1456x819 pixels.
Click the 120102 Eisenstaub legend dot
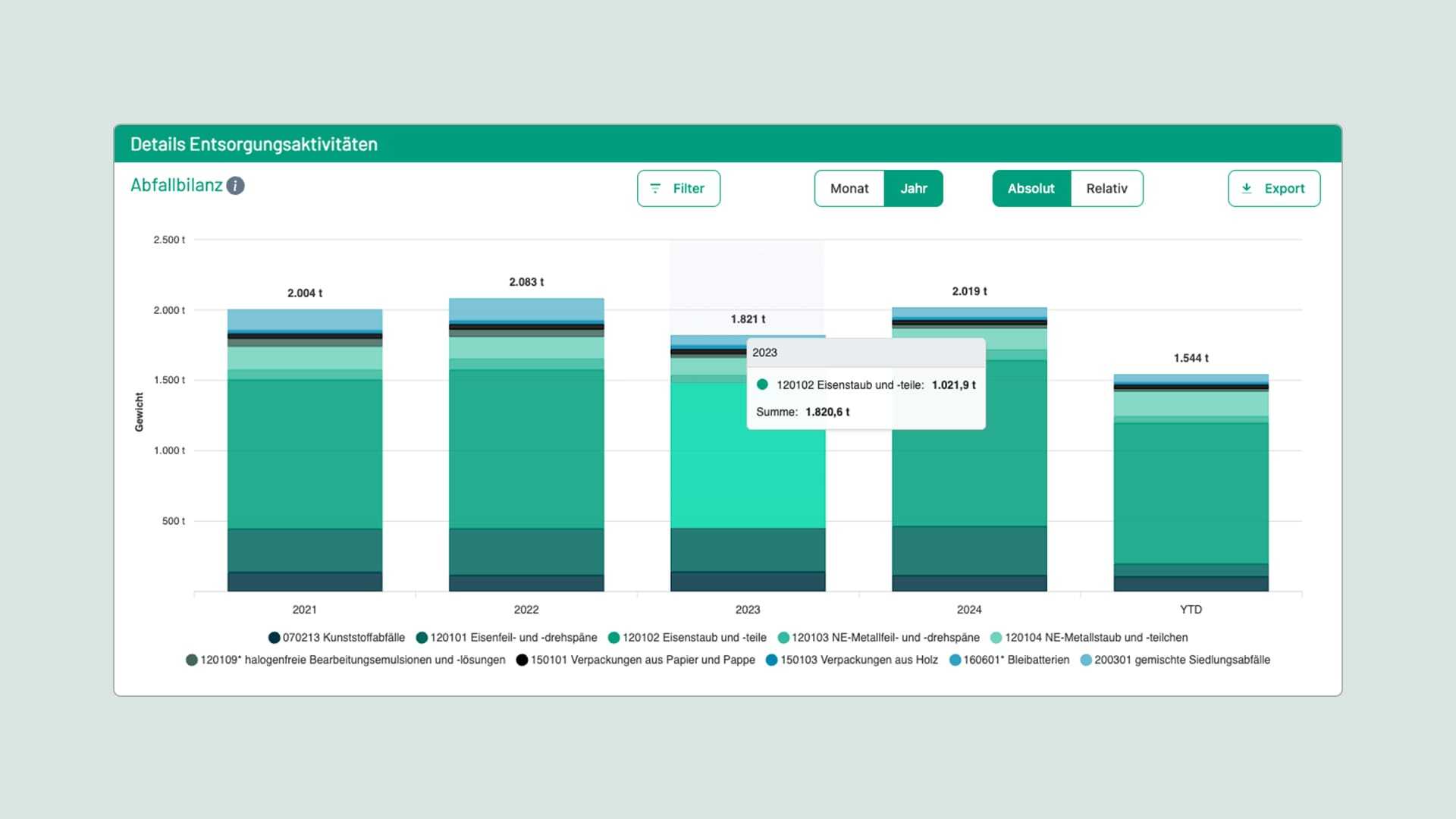tap(613, 638)
